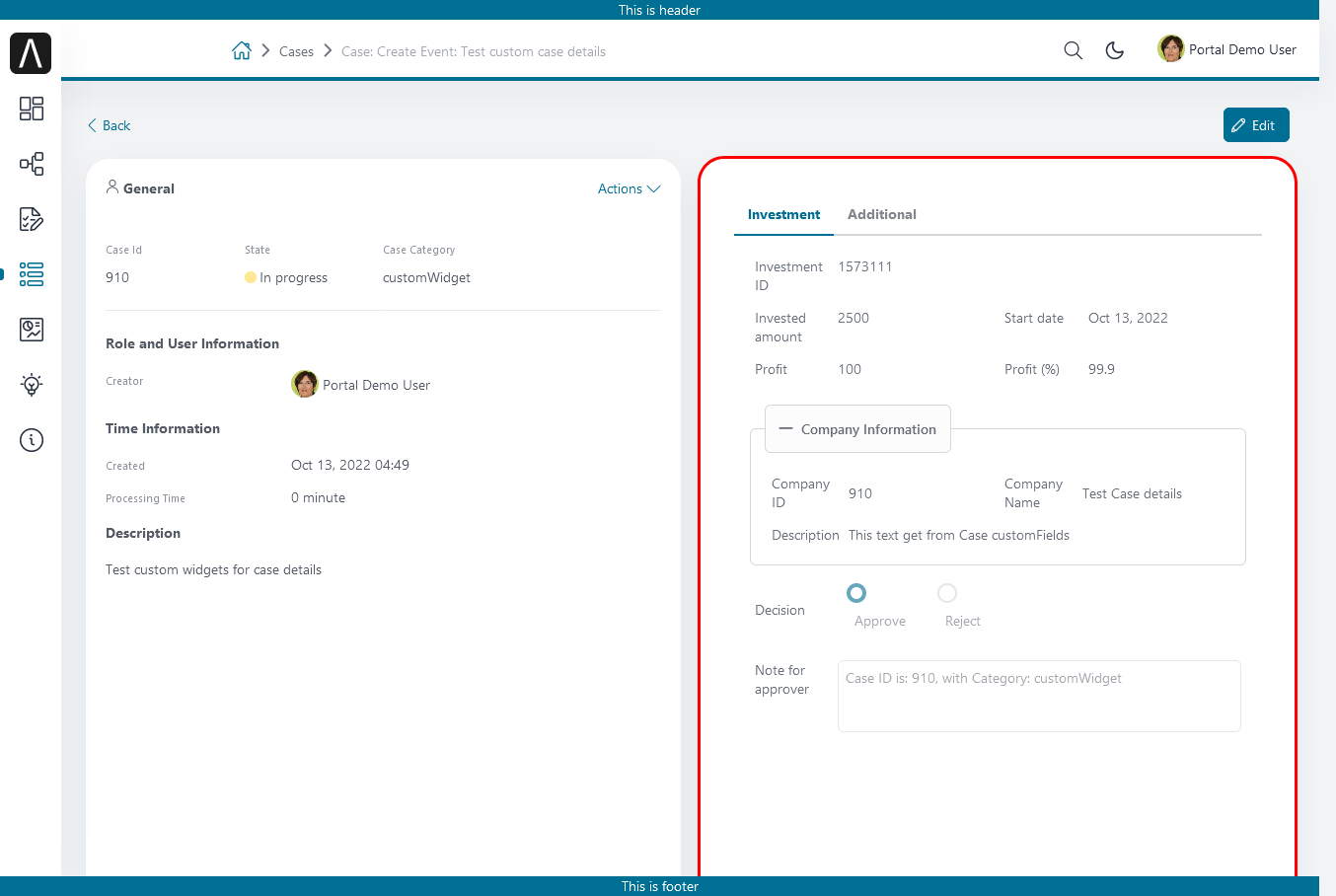Go to home via breadcrumb icon
The width and height of the screenshot is (1336, 896).
tap(242, 51)
